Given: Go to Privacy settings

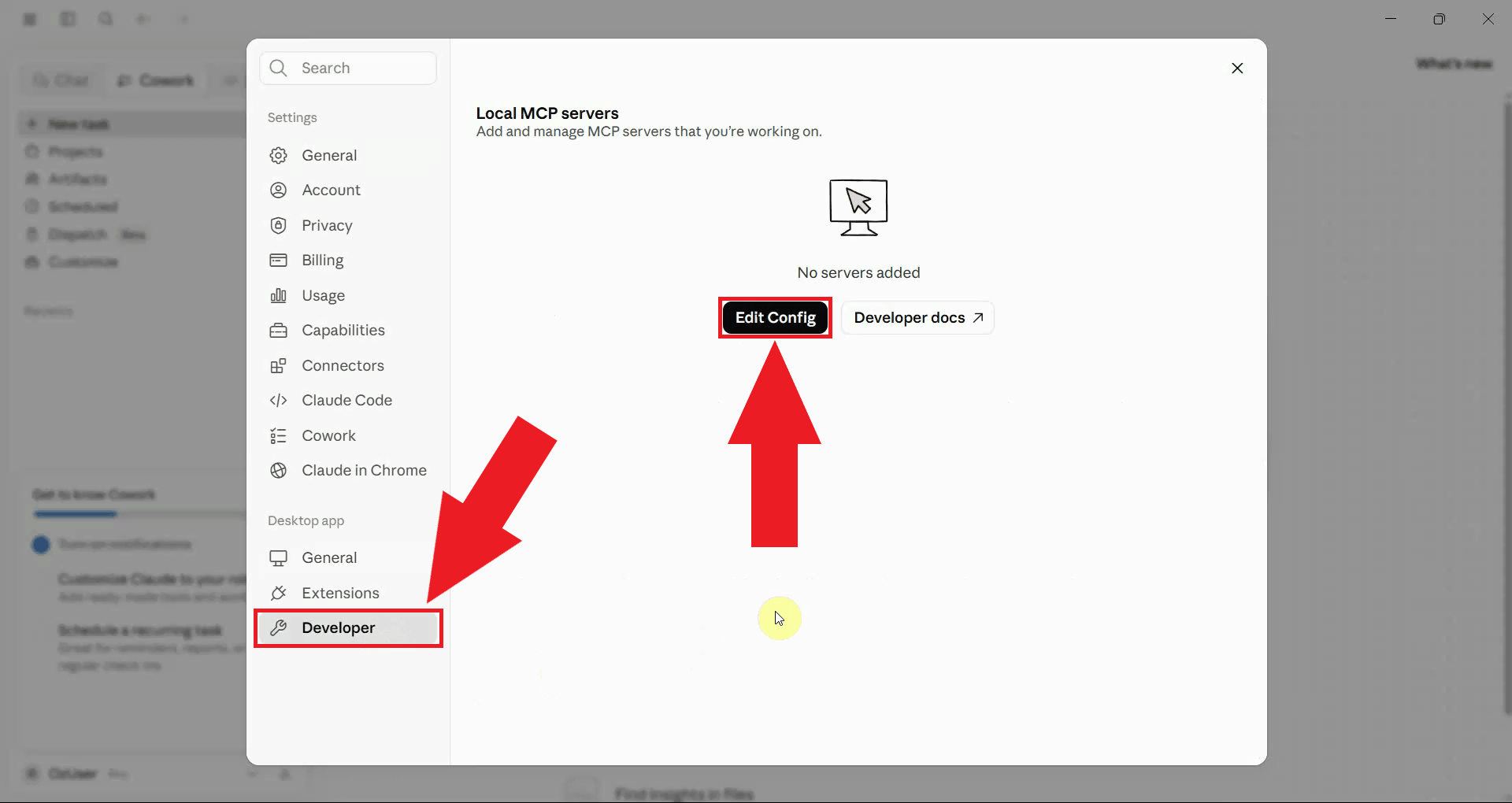Looking at the screenshot, I should click(348, 225).
